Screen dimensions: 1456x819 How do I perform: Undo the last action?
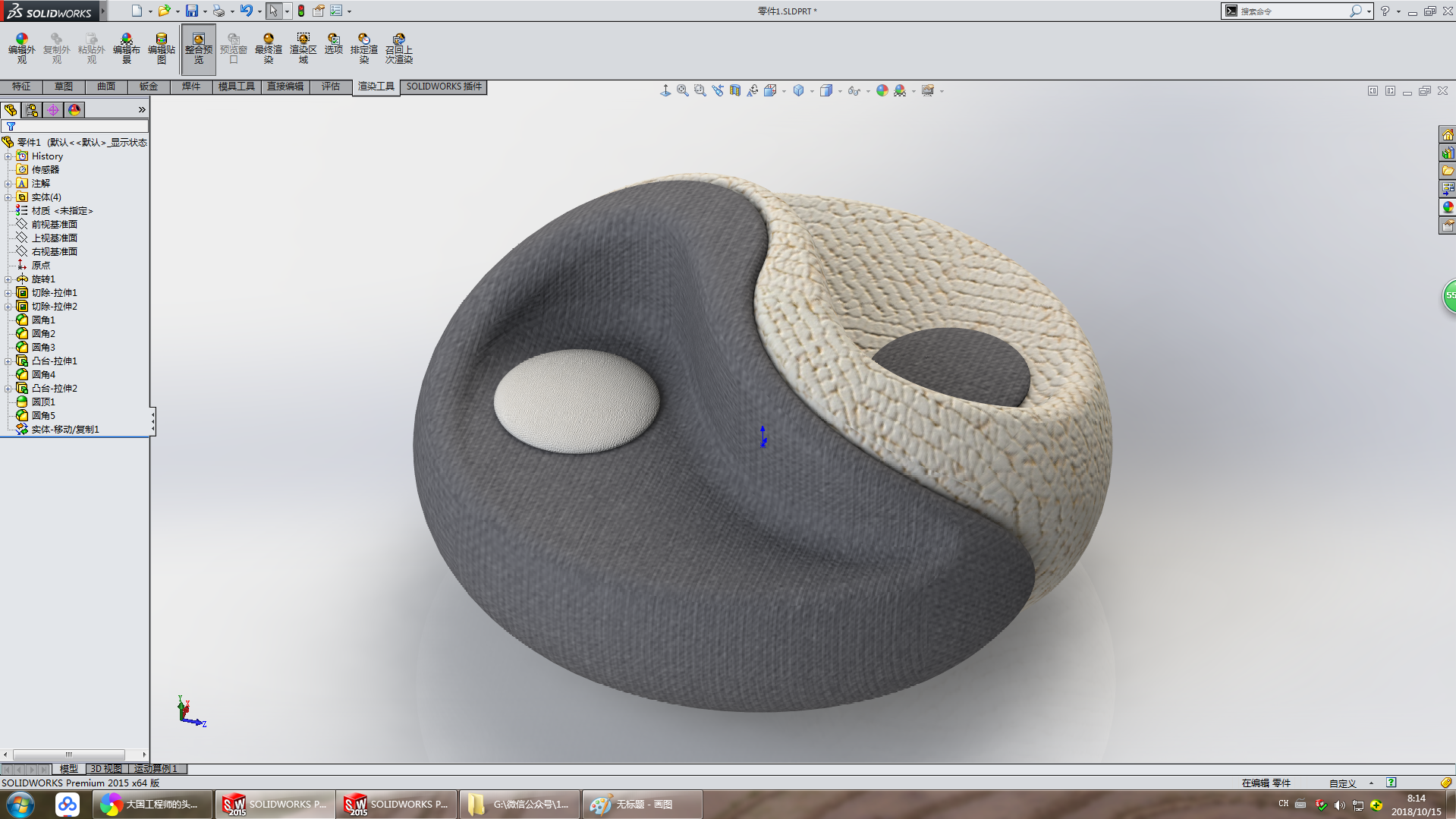[x=247, y=11]
